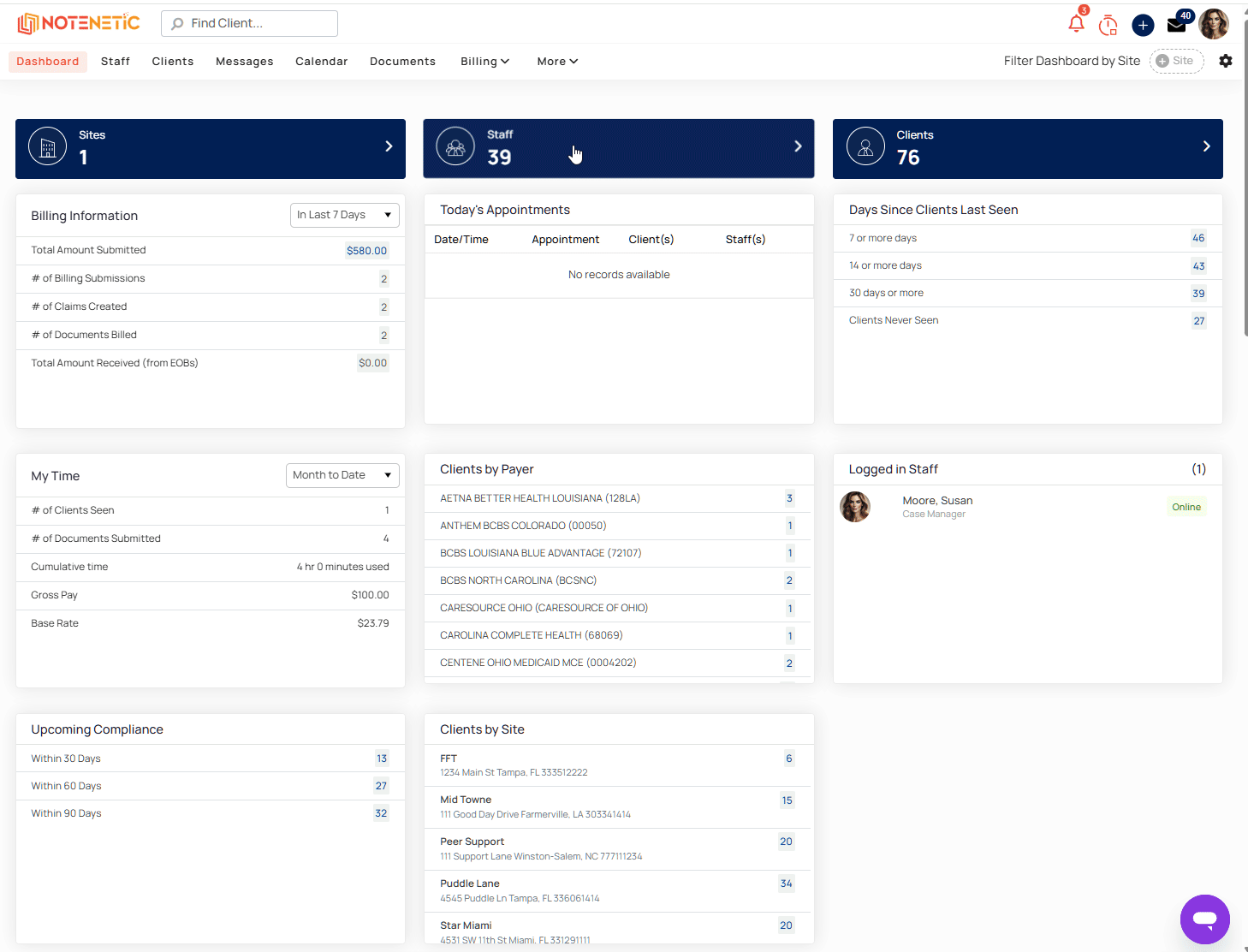Open the In Last 7 Days dropdown
1248x952 pixels.
tap(345, 215)
